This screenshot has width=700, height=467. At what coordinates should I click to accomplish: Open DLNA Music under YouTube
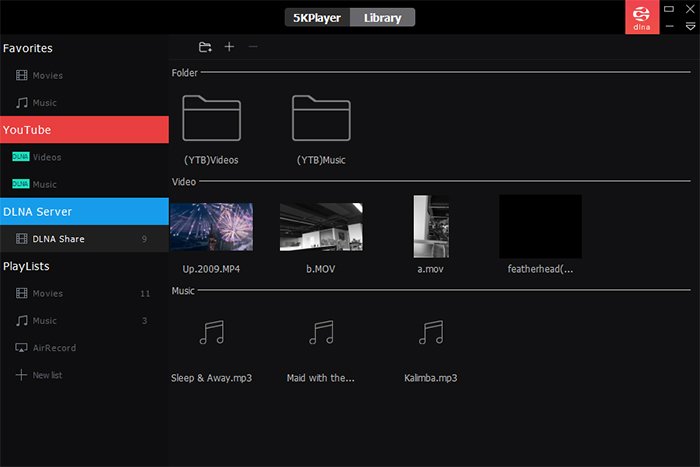click(x=84, y=184)
